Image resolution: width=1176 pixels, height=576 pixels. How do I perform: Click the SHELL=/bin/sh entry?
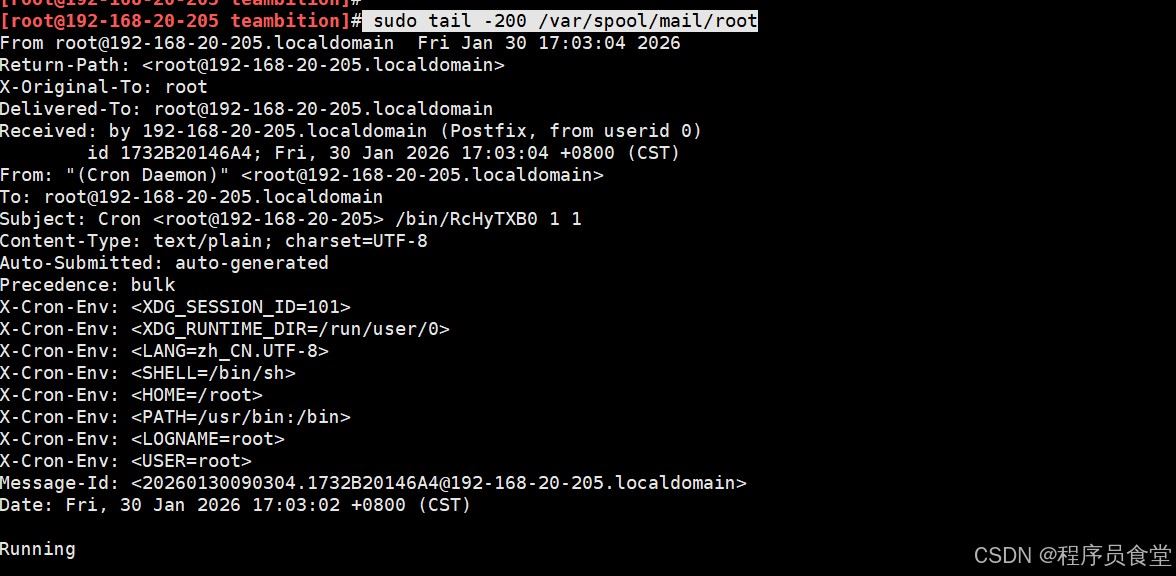(x=213, y=373)
